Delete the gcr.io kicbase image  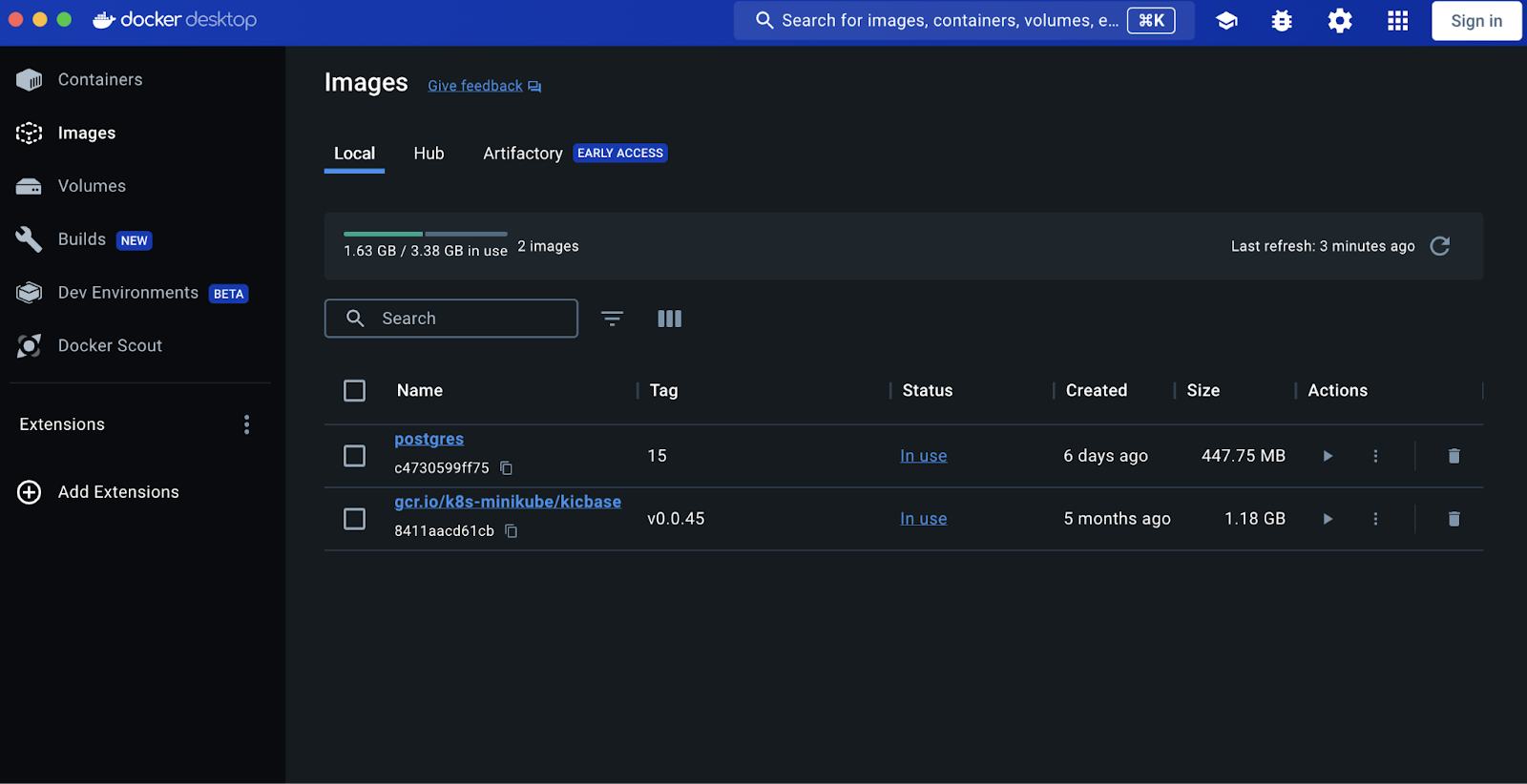click(1454, 519)
